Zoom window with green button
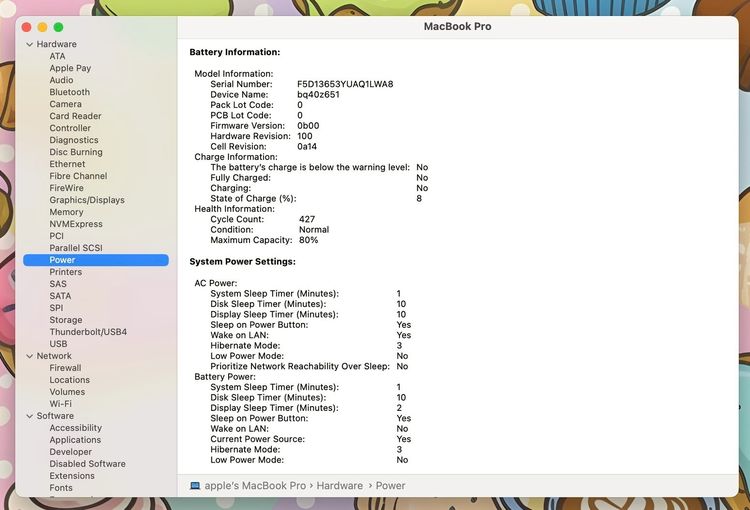 pyautogui.click(x=58, y=27)
